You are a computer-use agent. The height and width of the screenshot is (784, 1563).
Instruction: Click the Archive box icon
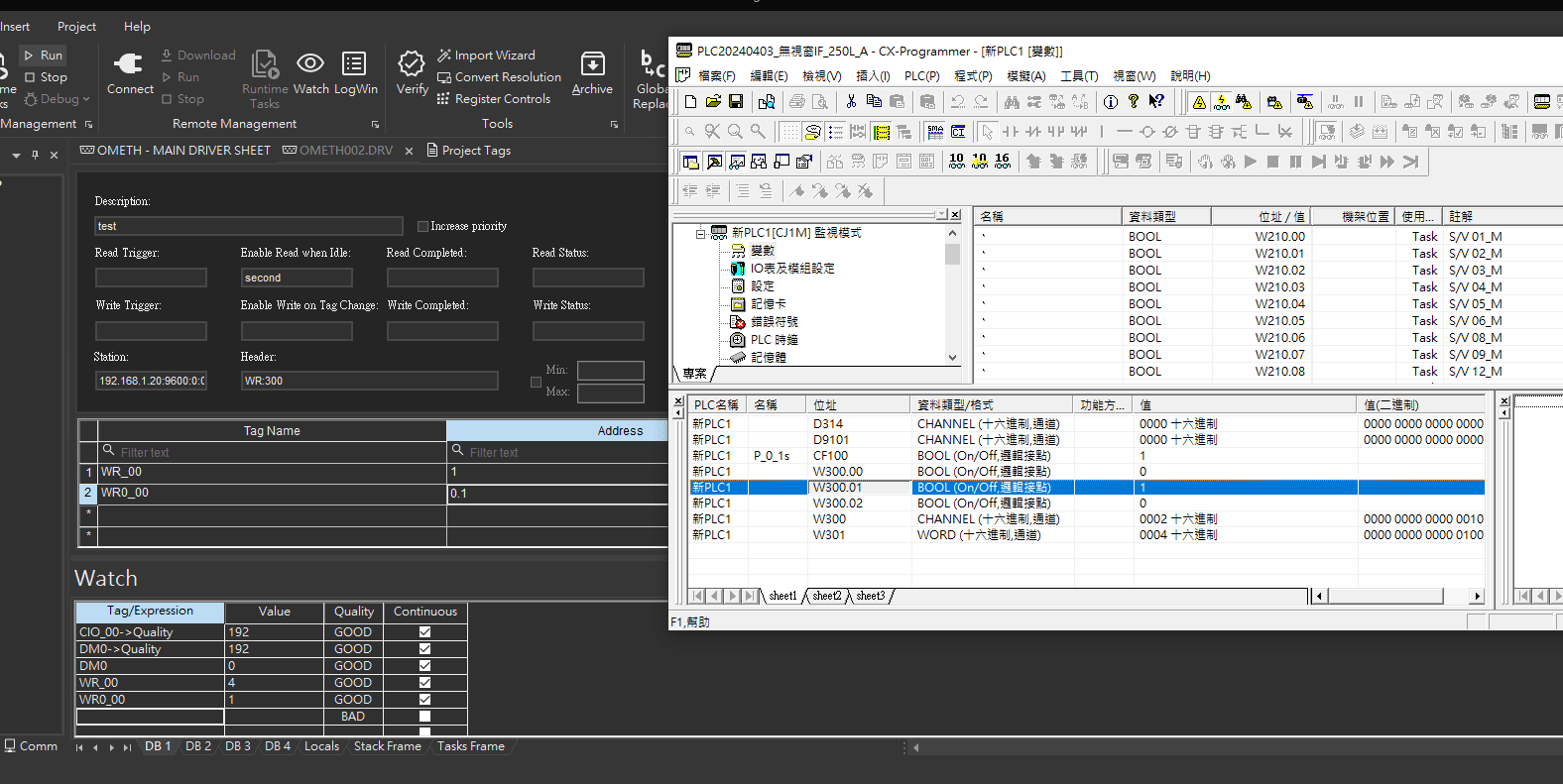(592, 73)
